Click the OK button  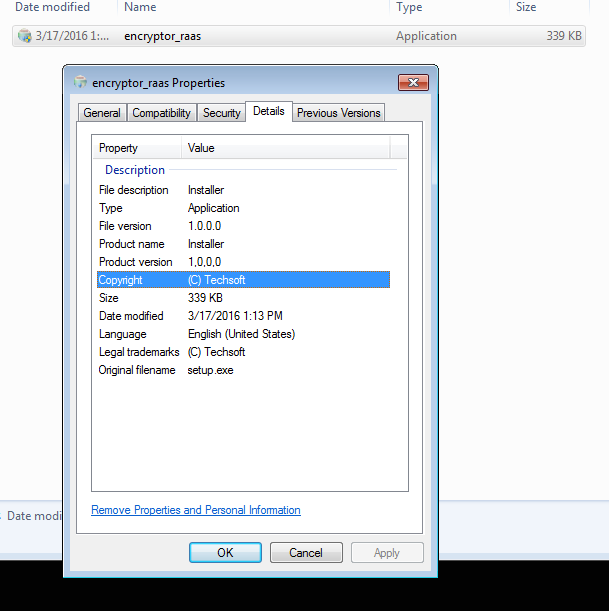tap(225, 553)
